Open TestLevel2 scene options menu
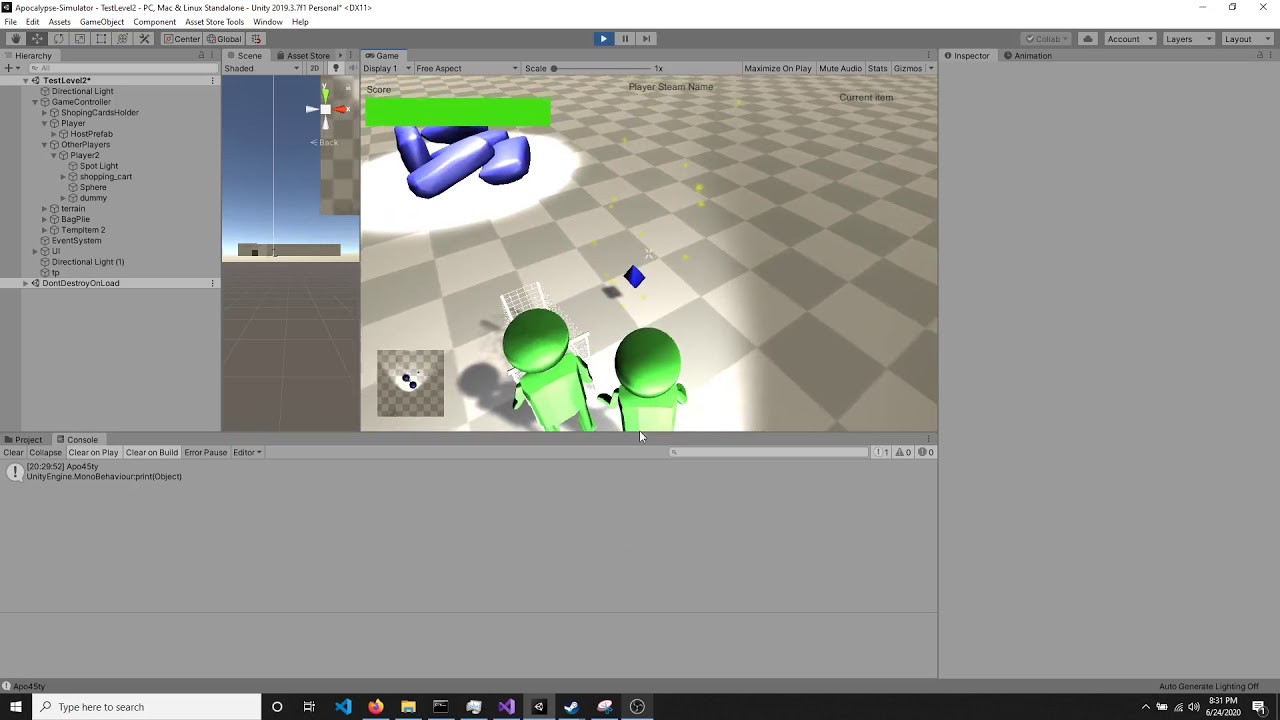This screenshot has height=720, width=1280. [x=212, y=80]
